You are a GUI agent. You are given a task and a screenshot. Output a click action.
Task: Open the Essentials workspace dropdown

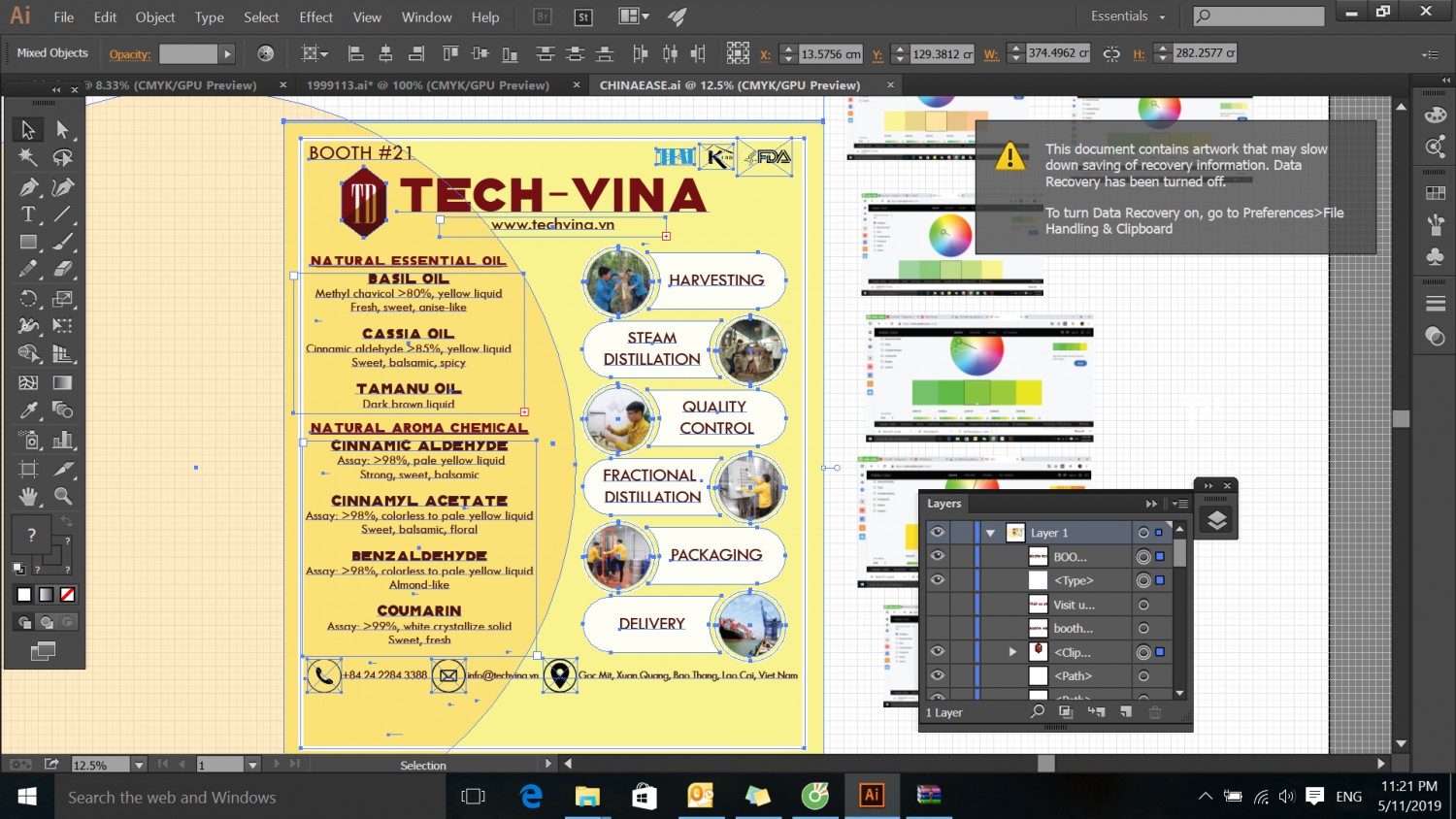click(1128, 16)
